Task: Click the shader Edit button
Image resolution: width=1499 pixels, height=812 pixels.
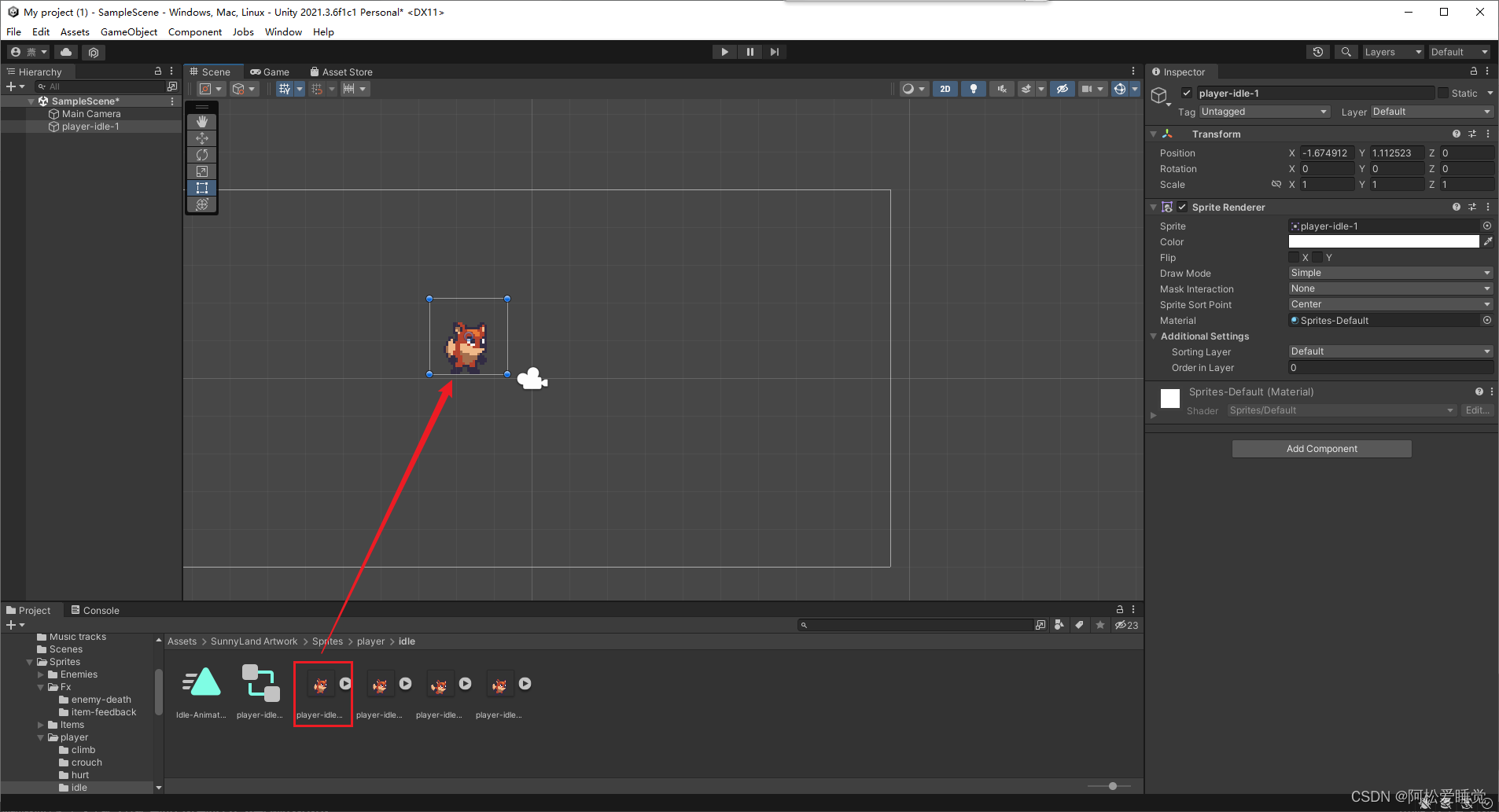Action: [1477, 410]
